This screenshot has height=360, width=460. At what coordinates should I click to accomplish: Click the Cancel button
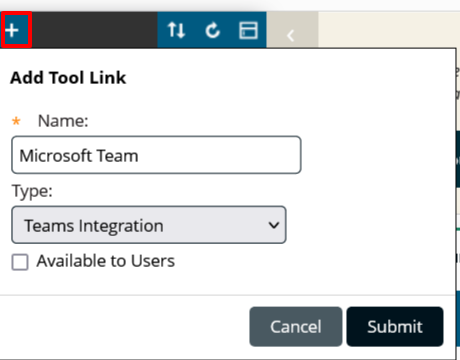point(296,327)
